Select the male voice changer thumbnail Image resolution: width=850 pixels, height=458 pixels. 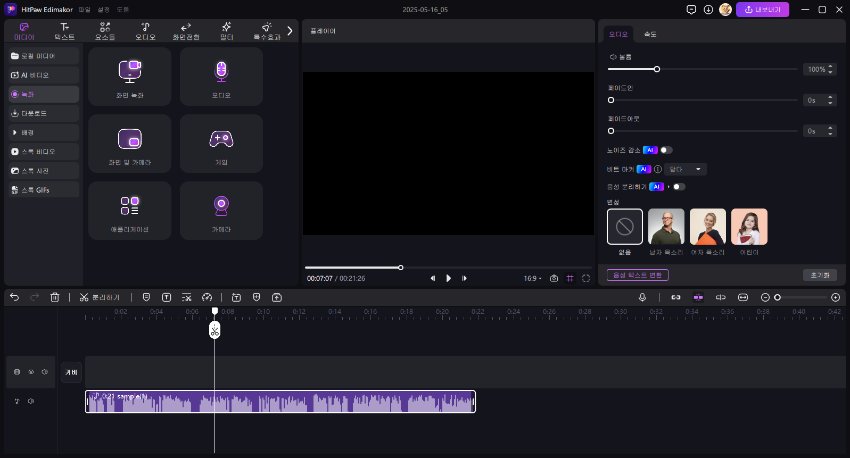tap(666, 227)
